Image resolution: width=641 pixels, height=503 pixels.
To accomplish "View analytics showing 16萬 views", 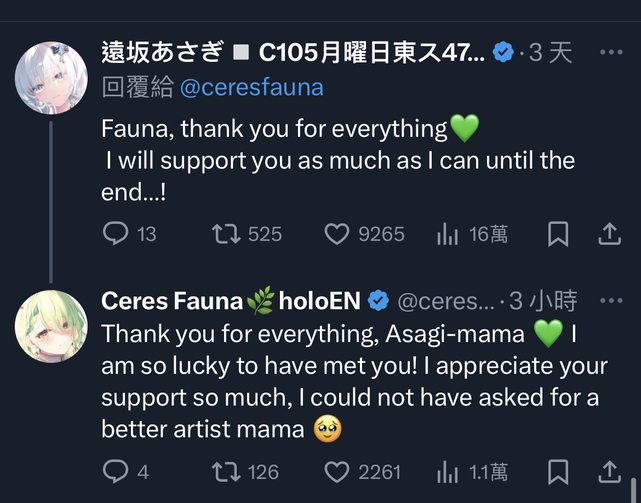I will coord(447,234).
